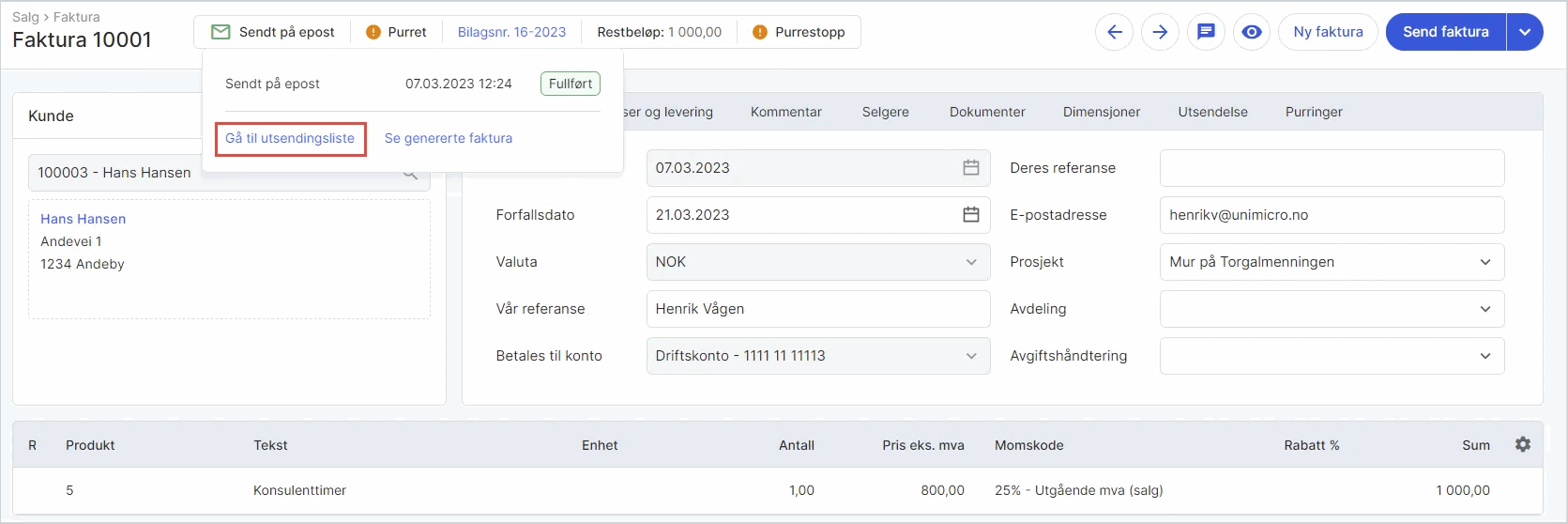Click the Salg breadcrumb
The image size is (1568, 524).
click(x=25, y=17)
